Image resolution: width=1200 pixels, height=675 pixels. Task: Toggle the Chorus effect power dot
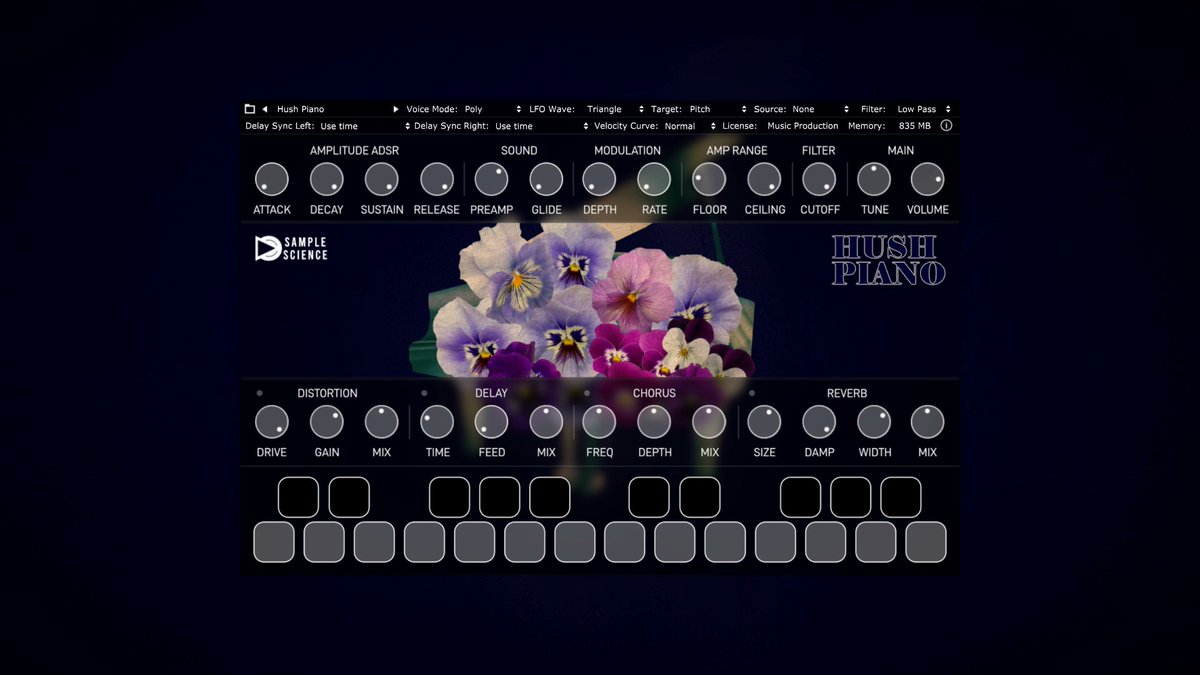(587, 393)
